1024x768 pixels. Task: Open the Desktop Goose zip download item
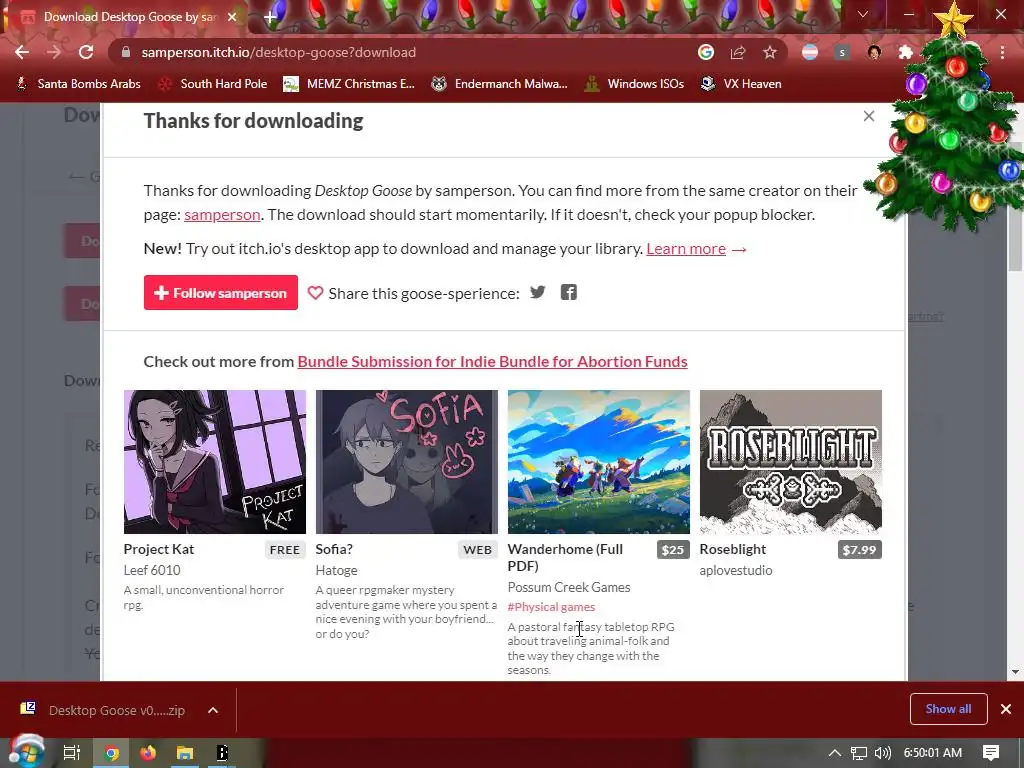coord(104,710)
